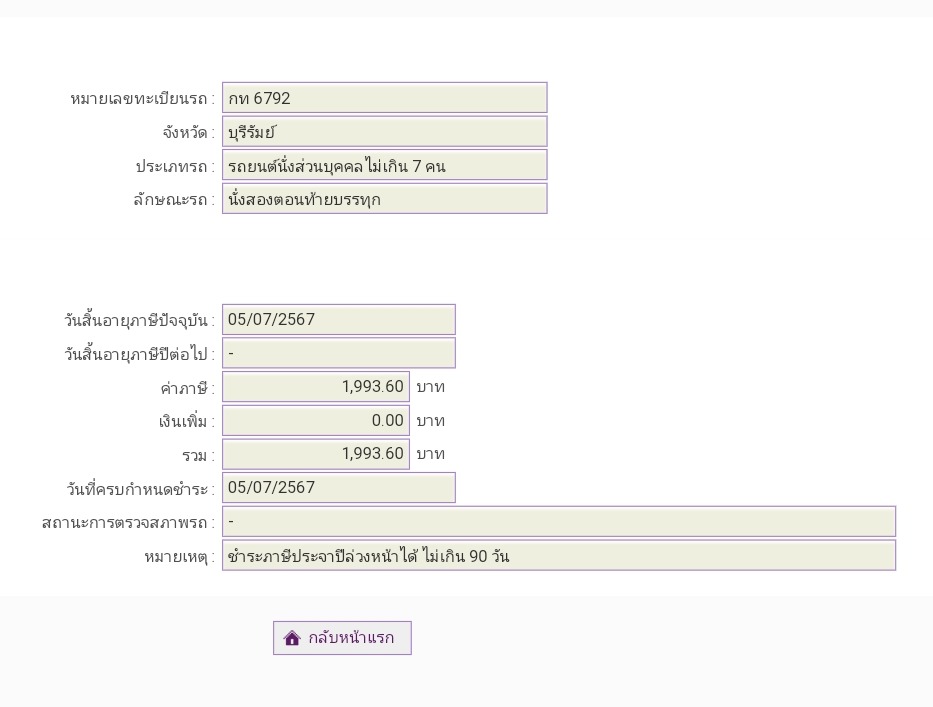Click the label วันสิ้นอายุภาษีปัจจุบัน
The image size is (933, 707).
[139, 320]
